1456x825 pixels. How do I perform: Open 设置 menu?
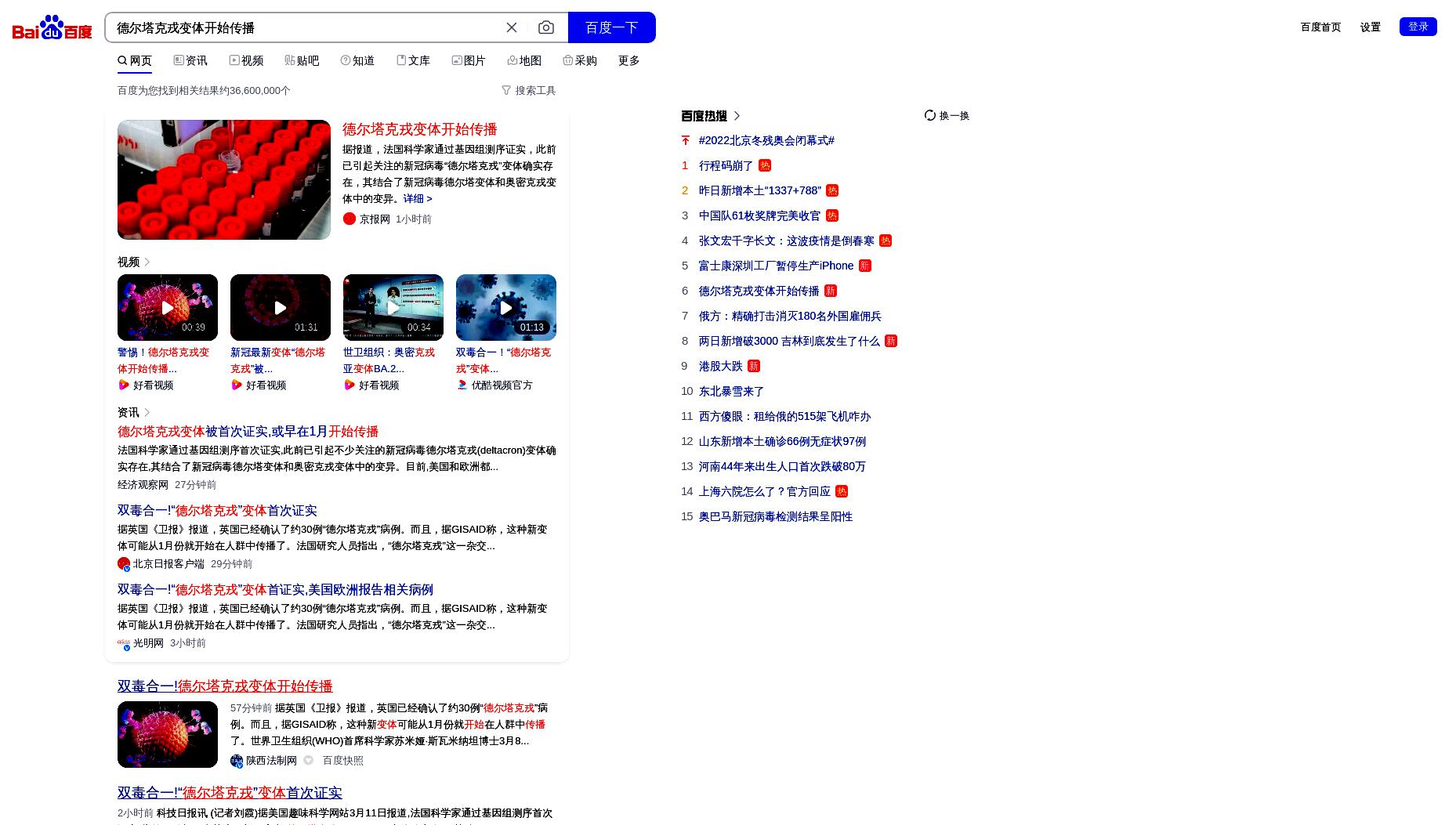[1370, 27]
